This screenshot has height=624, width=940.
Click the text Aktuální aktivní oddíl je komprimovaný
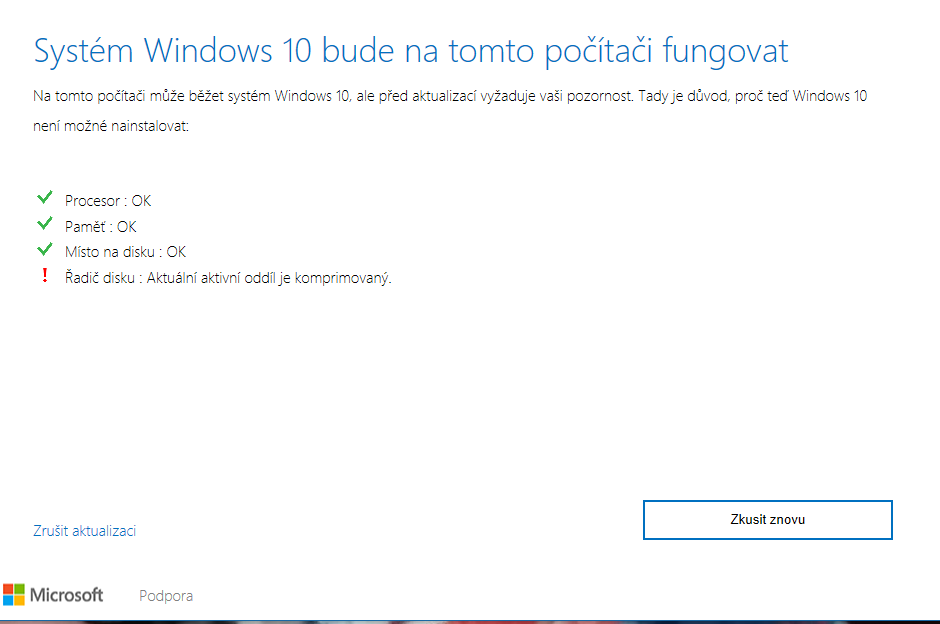tap(269, 278)
